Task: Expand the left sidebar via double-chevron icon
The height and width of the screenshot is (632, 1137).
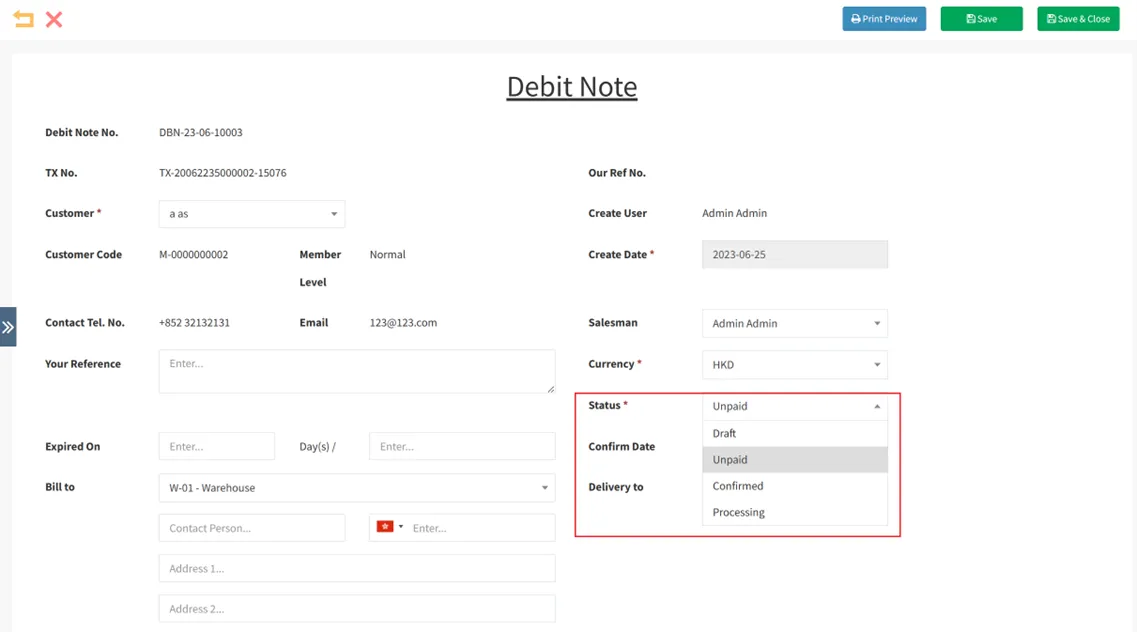Action: pyautogui.click(x=8, y=326)
